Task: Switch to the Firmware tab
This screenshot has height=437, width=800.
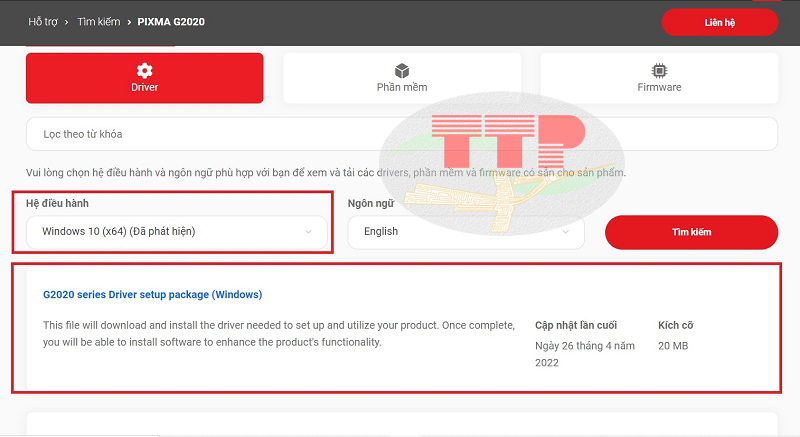Action: [x=659, y=78]
